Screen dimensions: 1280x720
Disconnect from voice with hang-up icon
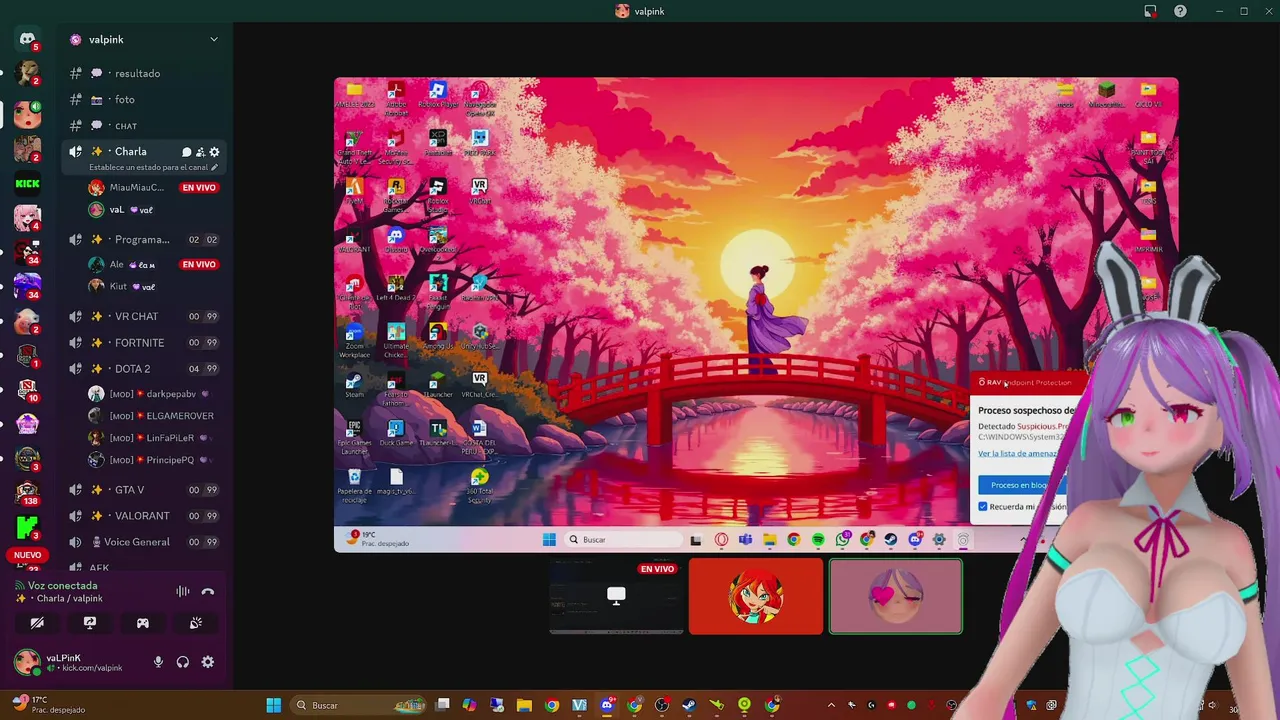208,591
